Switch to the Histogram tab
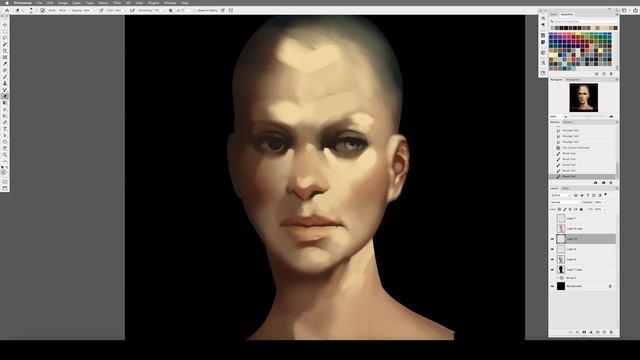This screenshot has height=360, width=640. point(573,80)
